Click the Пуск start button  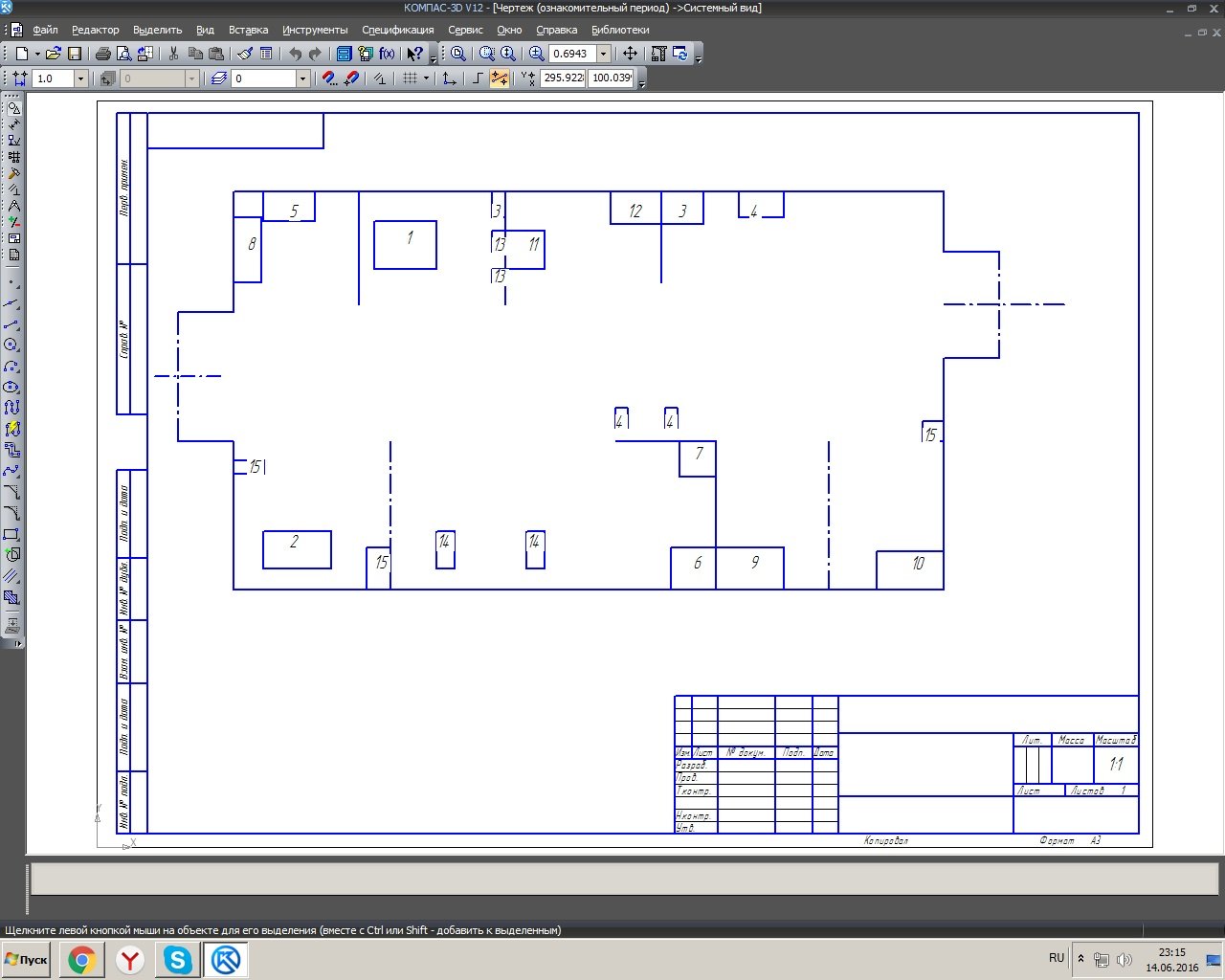click(27, 959)
